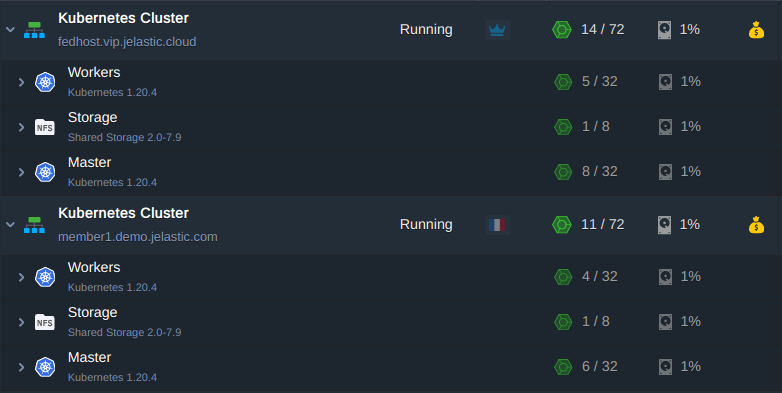This screenshot has height=393, width=782.
Task: Click the French flag region icon
Action: (497, 225)
